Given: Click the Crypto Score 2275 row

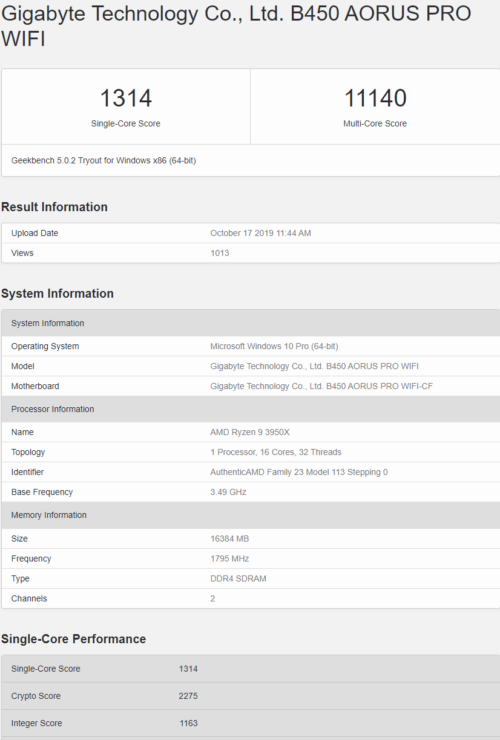Looking at the screenshot, I should [x=251, y=696].
